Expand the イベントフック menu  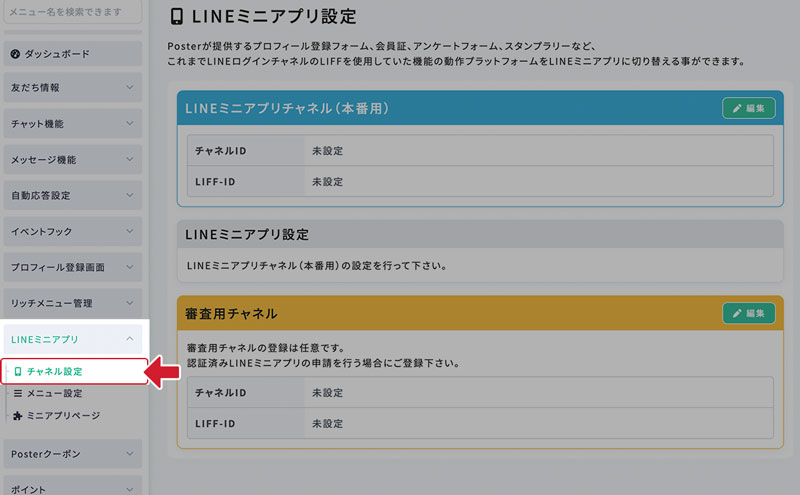click(x=72, y=232)
